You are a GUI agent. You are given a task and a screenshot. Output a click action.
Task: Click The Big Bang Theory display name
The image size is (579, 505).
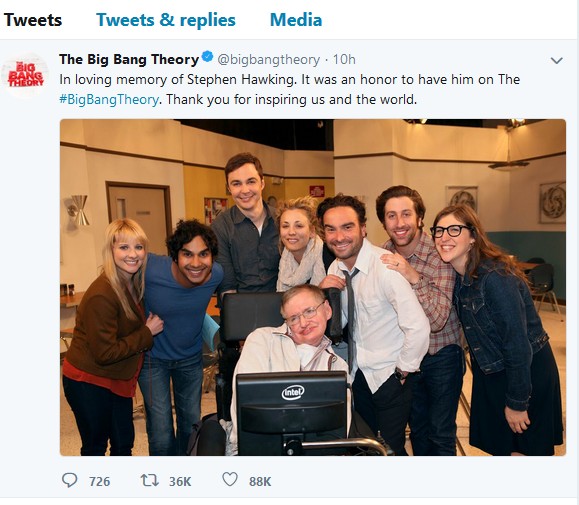click(x=129, y=59)
